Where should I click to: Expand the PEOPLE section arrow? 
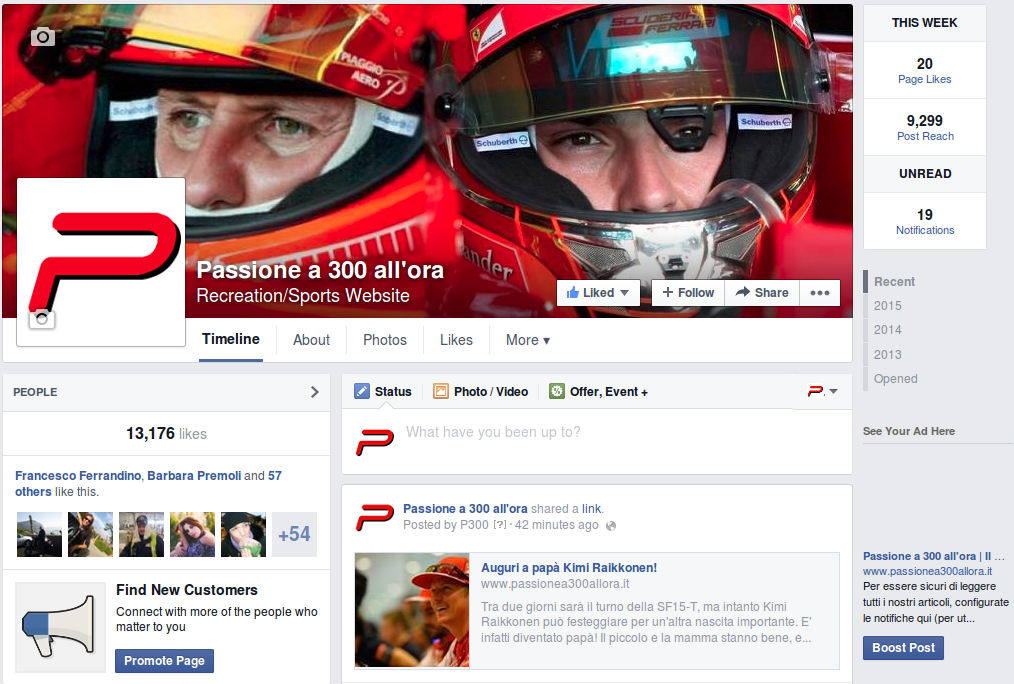click(x=315, y=392)
